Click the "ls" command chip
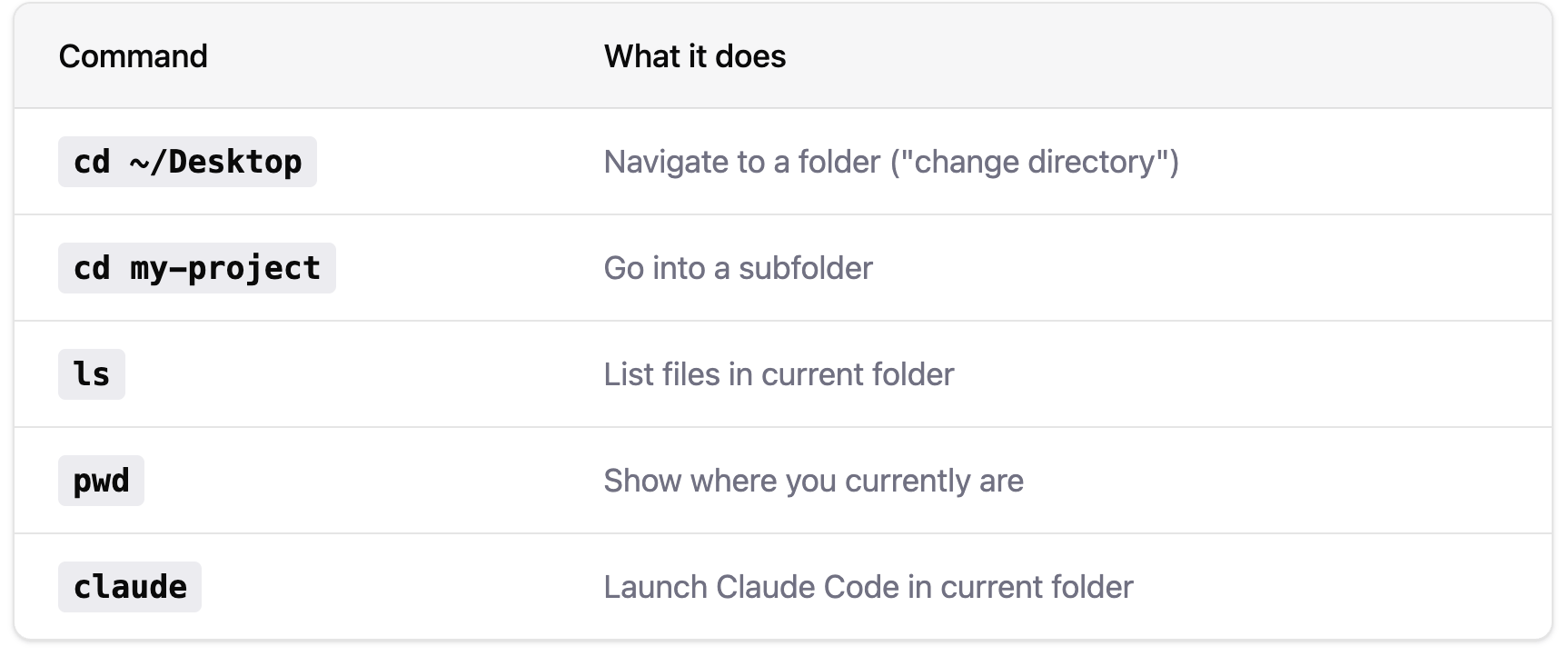The image size is (1568, 656). 92,374
